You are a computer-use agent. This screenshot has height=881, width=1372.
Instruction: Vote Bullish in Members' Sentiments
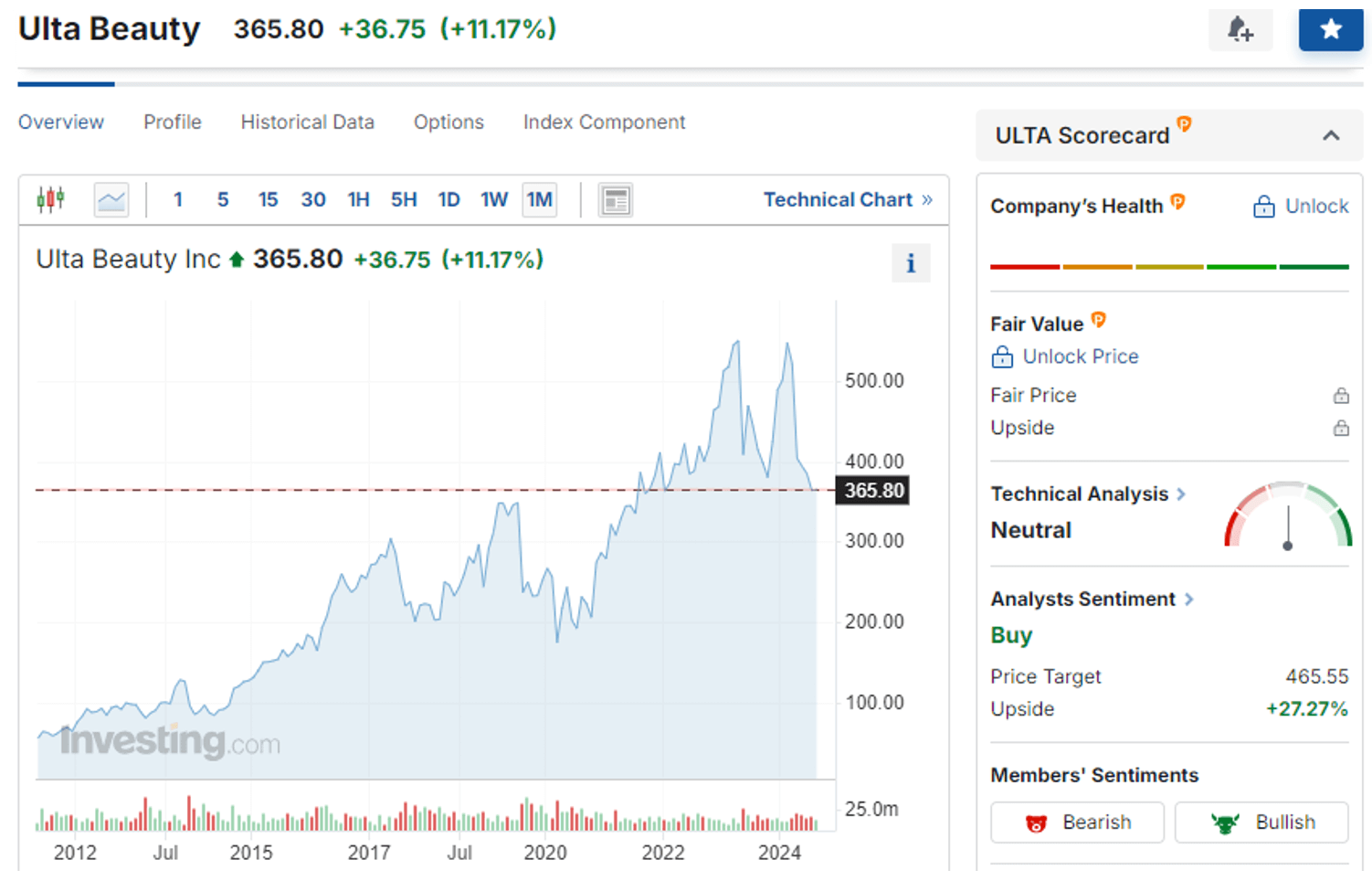[1261, 823]
